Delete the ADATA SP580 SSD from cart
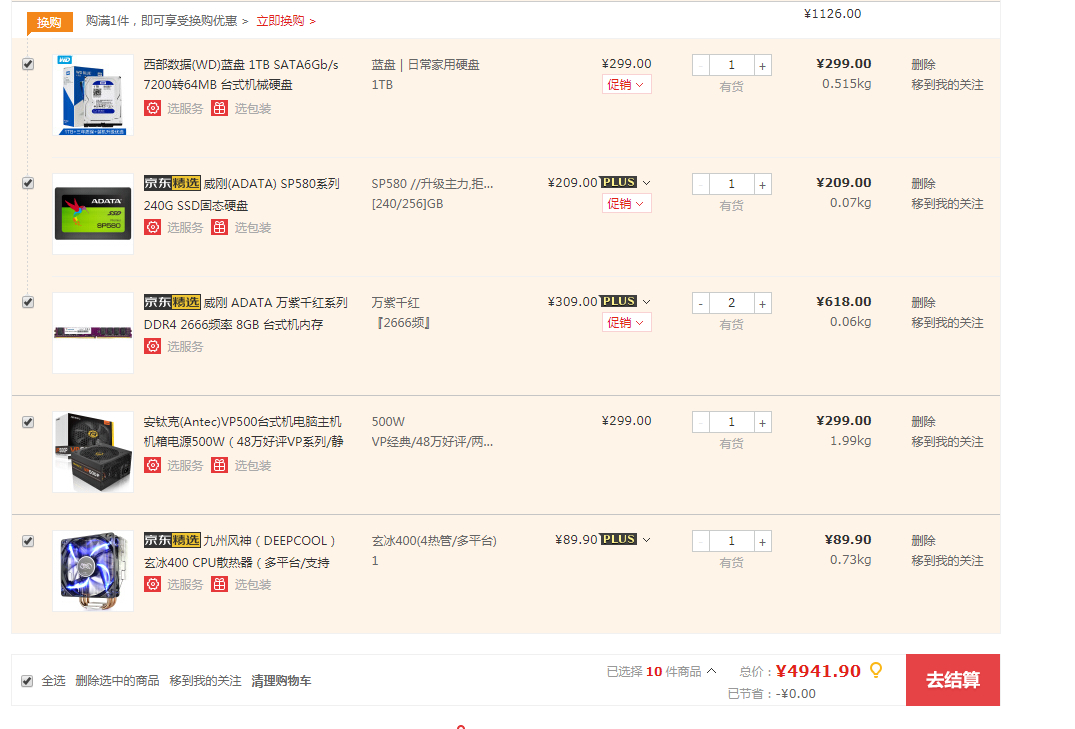 [x=923, y=184]
